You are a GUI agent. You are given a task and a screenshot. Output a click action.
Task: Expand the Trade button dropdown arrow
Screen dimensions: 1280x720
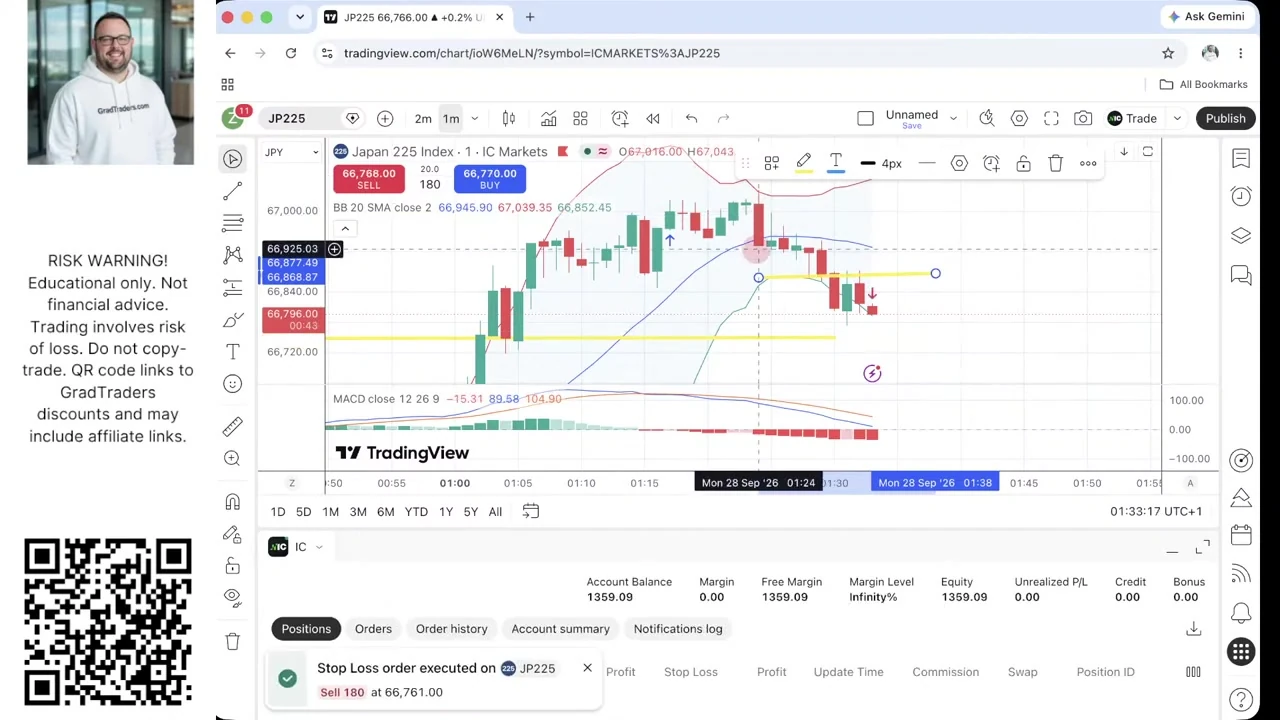pyautogui.click(x=1177, y=118)
